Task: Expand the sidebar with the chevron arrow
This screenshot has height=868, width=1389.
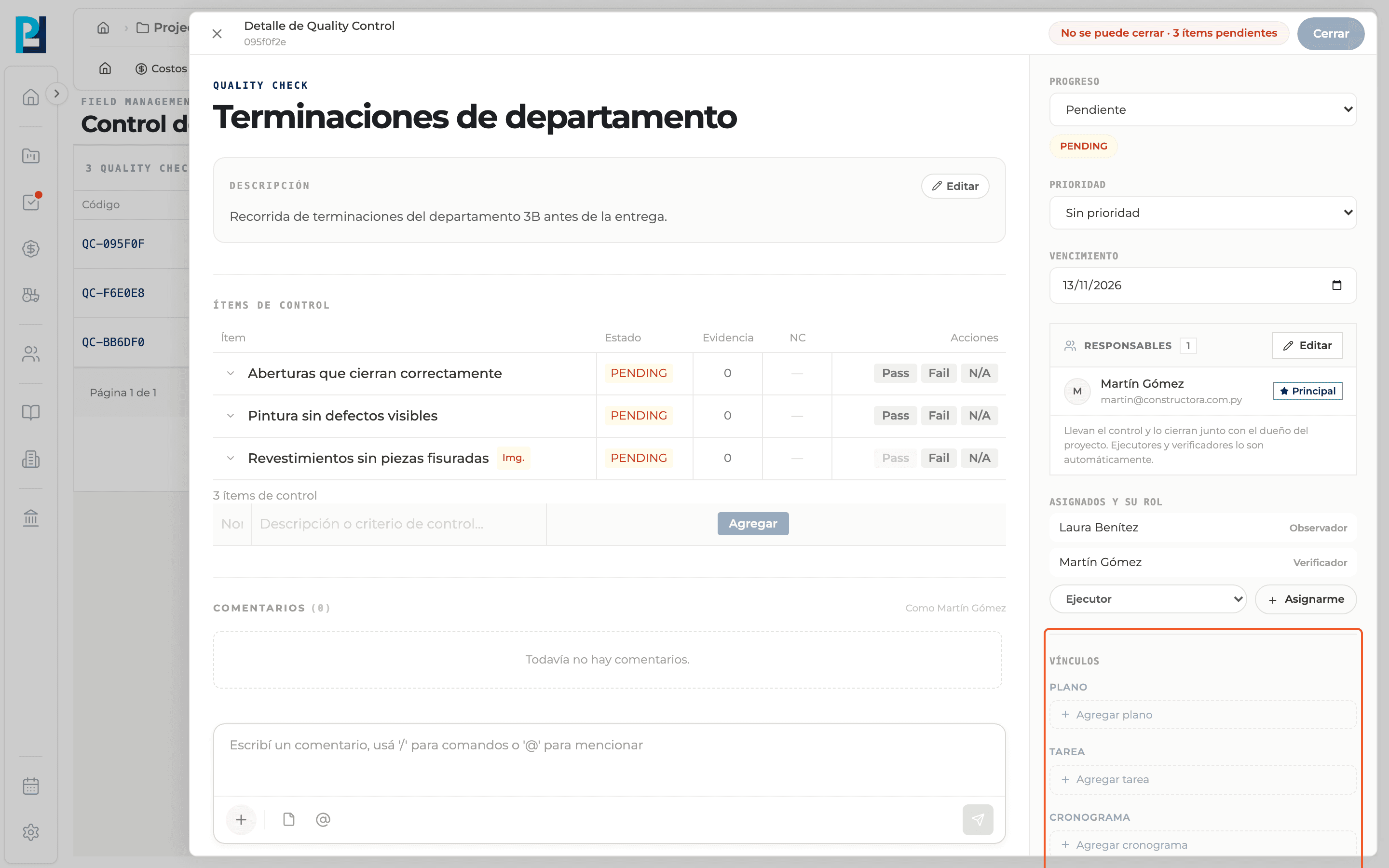Action: 56,94
